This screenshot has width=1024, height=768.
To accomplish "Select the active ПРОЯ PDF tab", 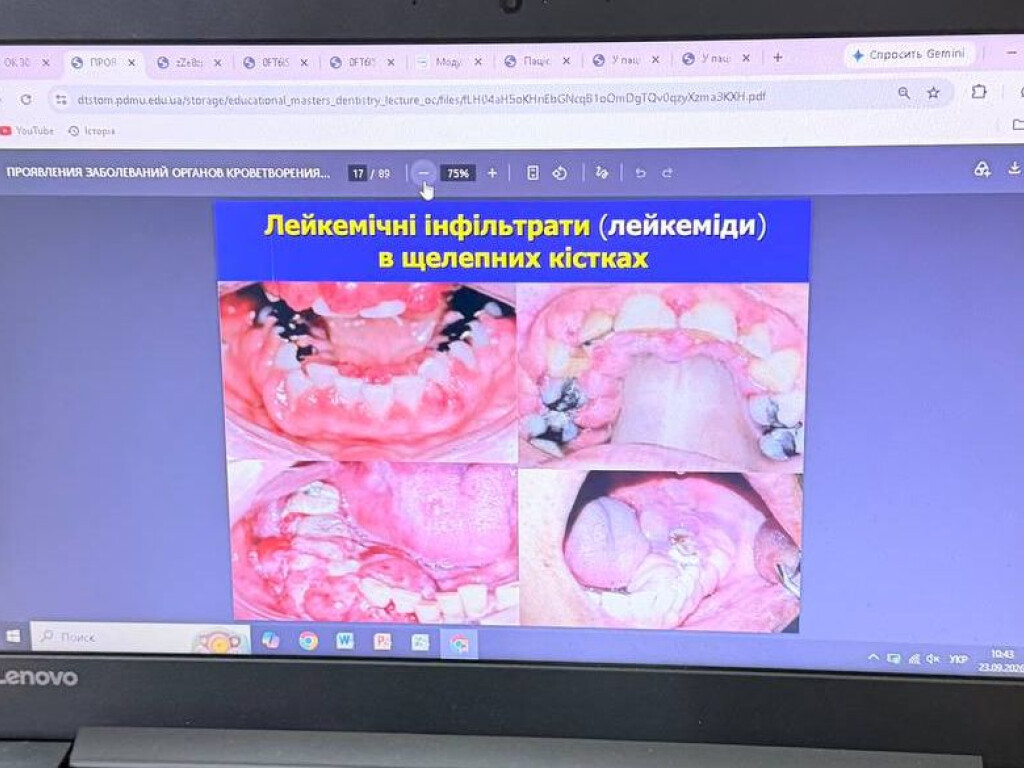I will (103, 63).
